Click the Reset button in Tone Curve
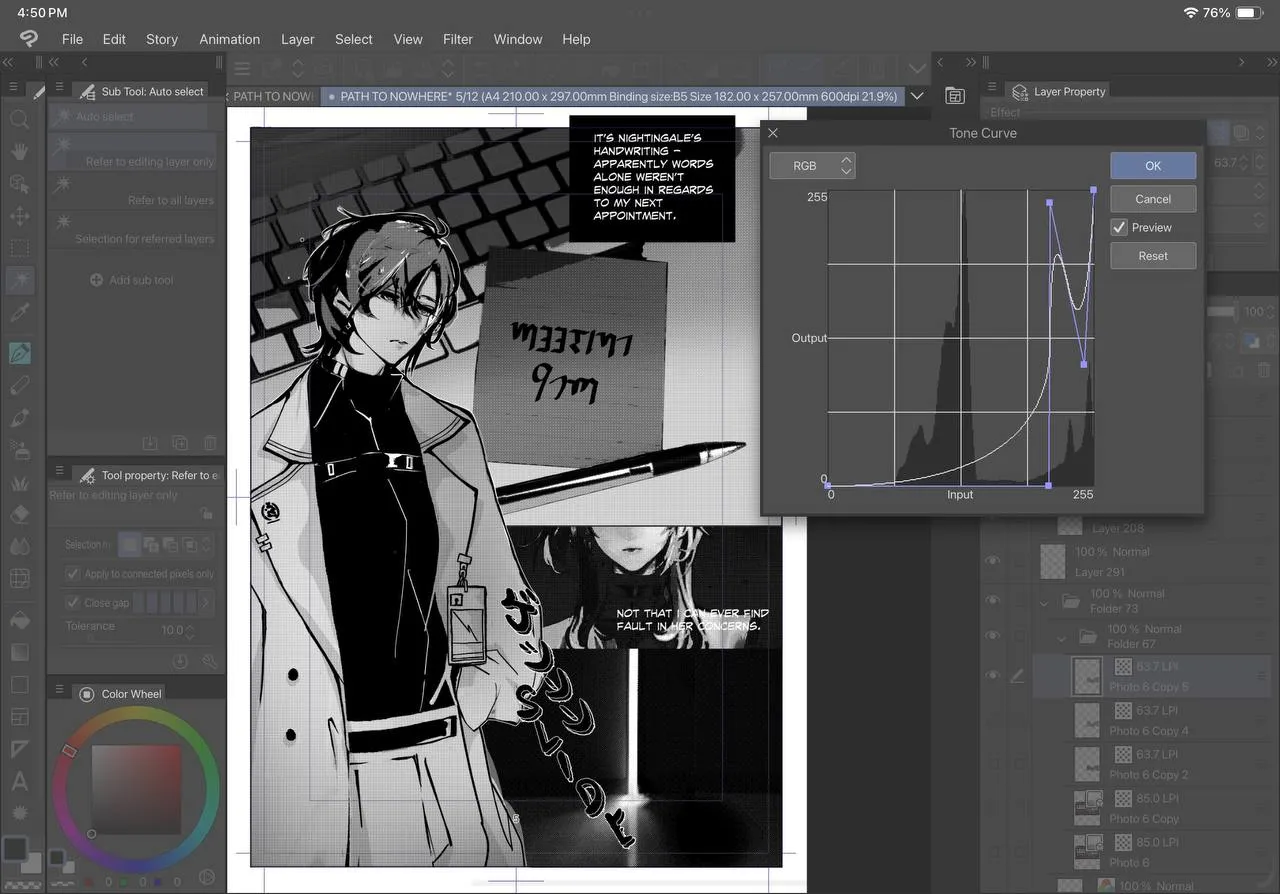 1153,256
